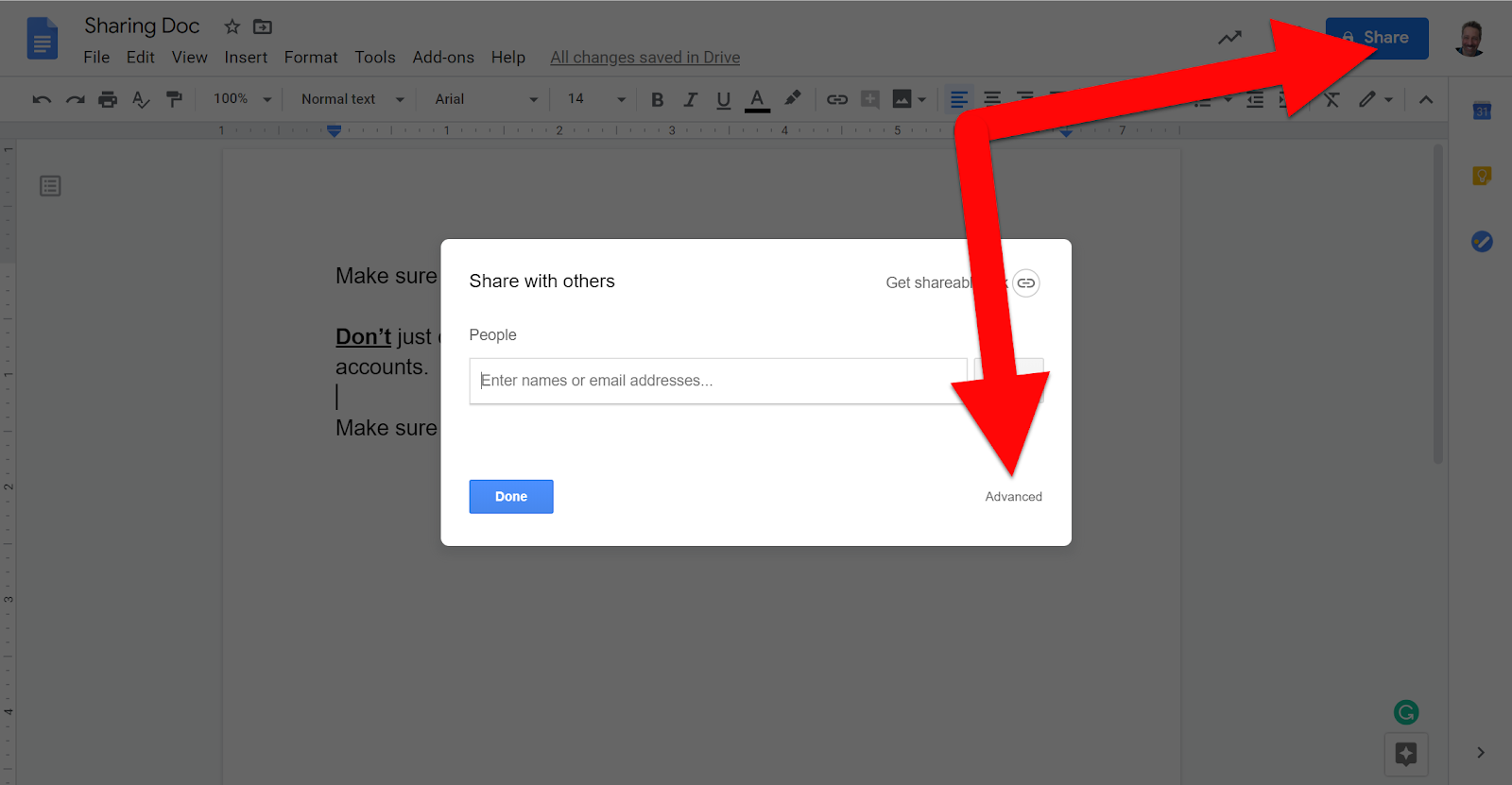Viewport: 1512px width, 785px height.
Task: Click the Google account avatar
Action: pyautogui.click(x=1470, y=39)
